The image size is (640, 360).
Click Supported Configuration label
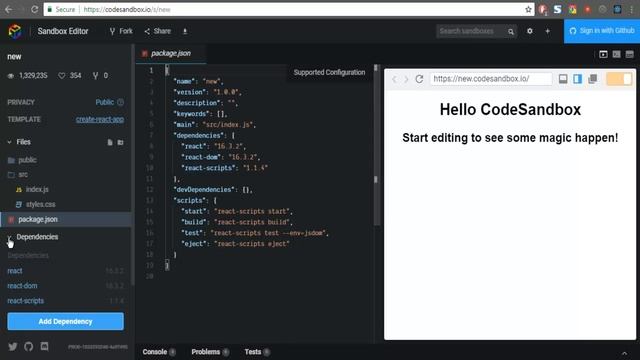pos(329,72)
